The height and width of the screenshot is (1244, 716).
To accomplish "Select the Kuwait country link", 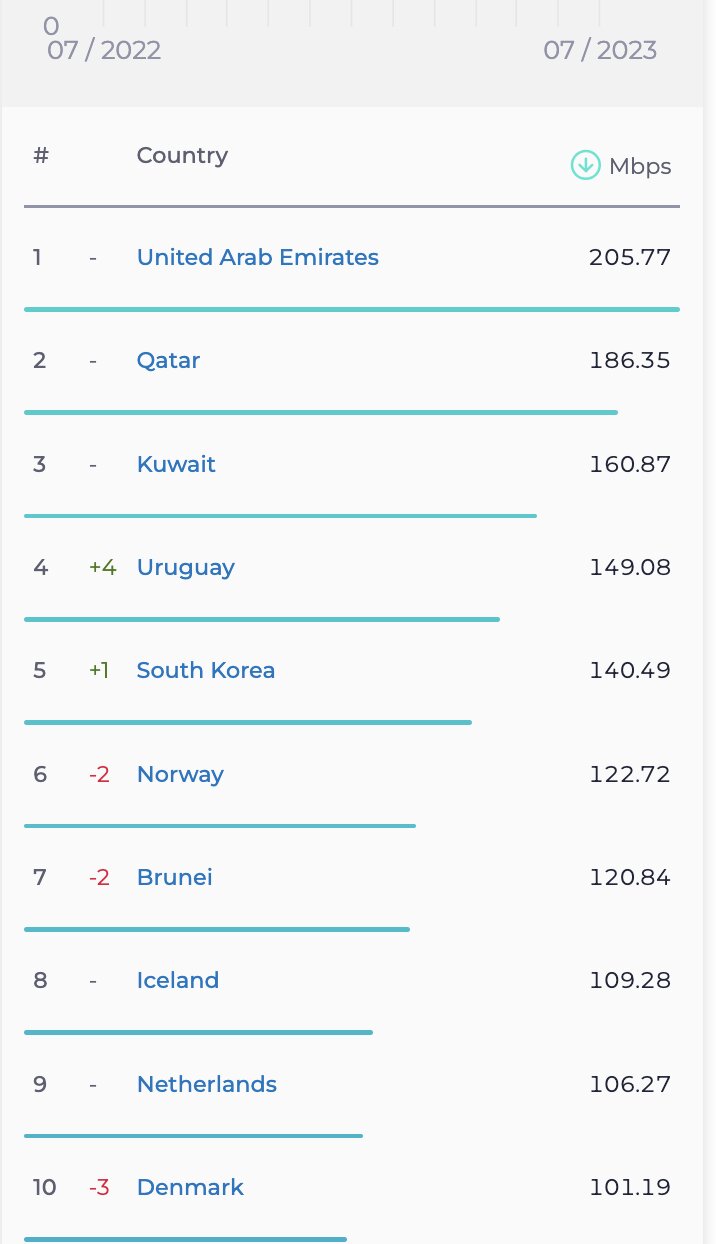I will [x=176, y=465].
